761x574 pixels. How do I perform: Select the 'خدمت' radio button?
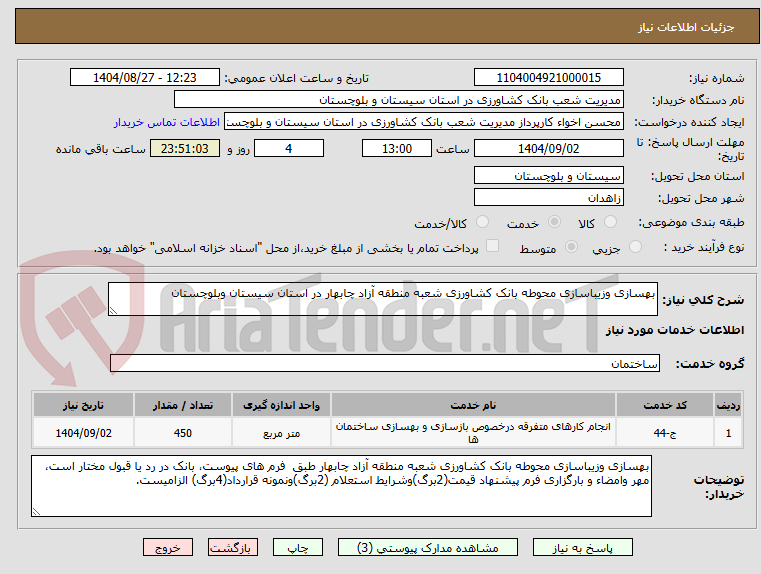[554, 222]
